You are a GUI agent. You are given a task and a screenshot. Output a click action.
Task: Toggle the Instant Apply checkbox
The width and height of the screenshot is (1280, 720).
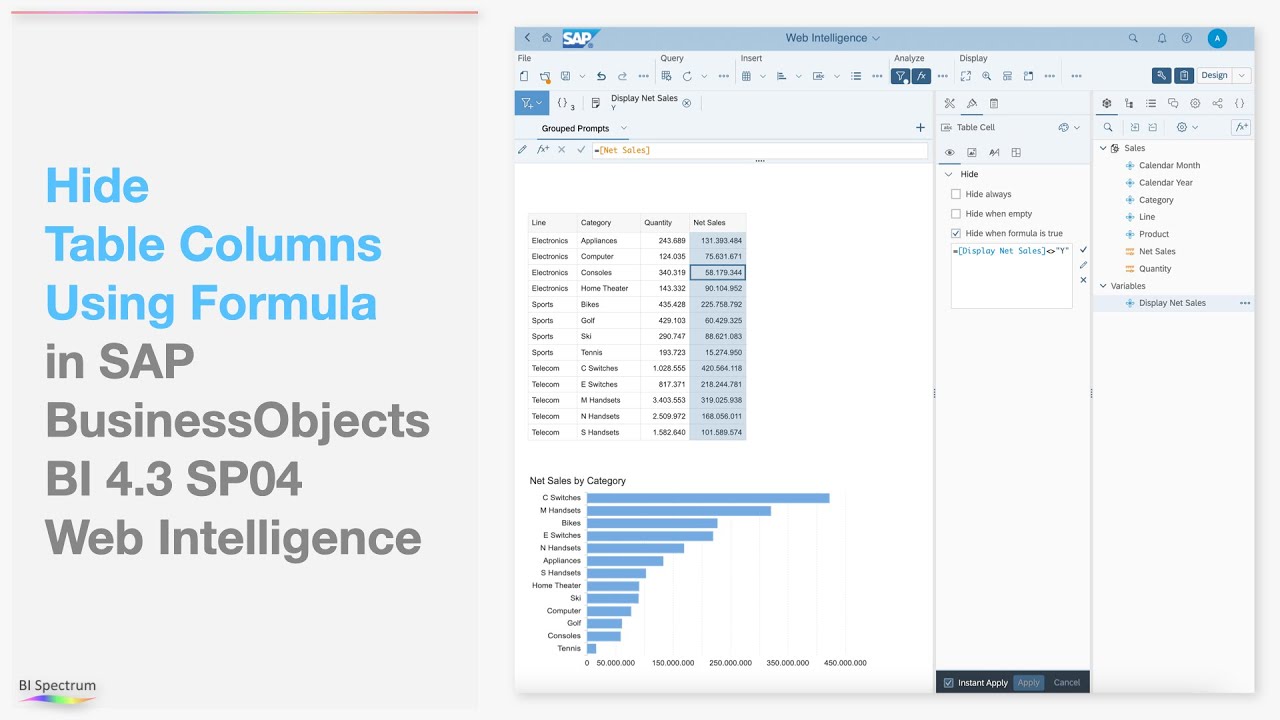(x=949, y=683)
